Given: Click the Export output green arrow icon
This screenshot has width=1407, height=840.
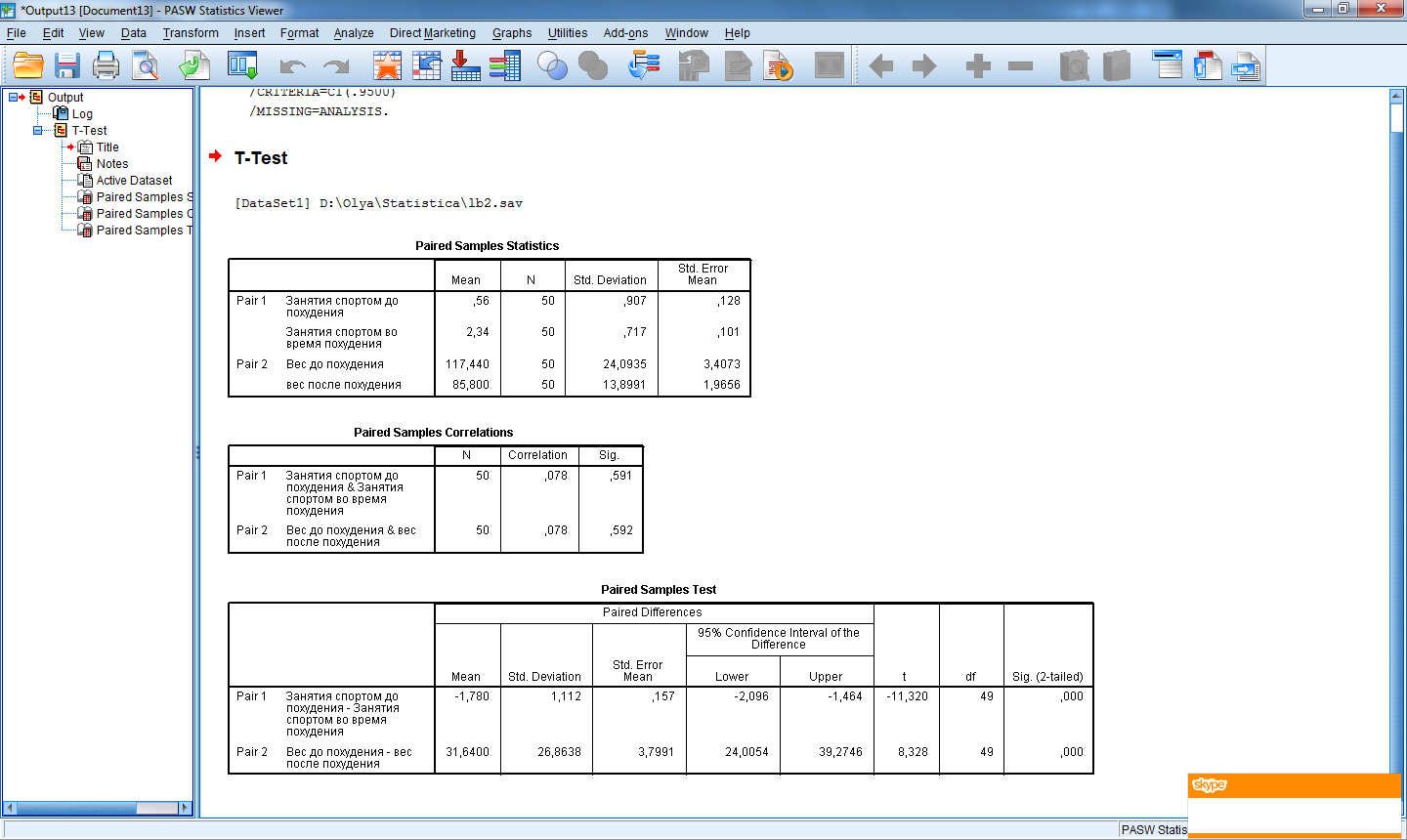Looking at the screenshot, I should click(193, 66).
